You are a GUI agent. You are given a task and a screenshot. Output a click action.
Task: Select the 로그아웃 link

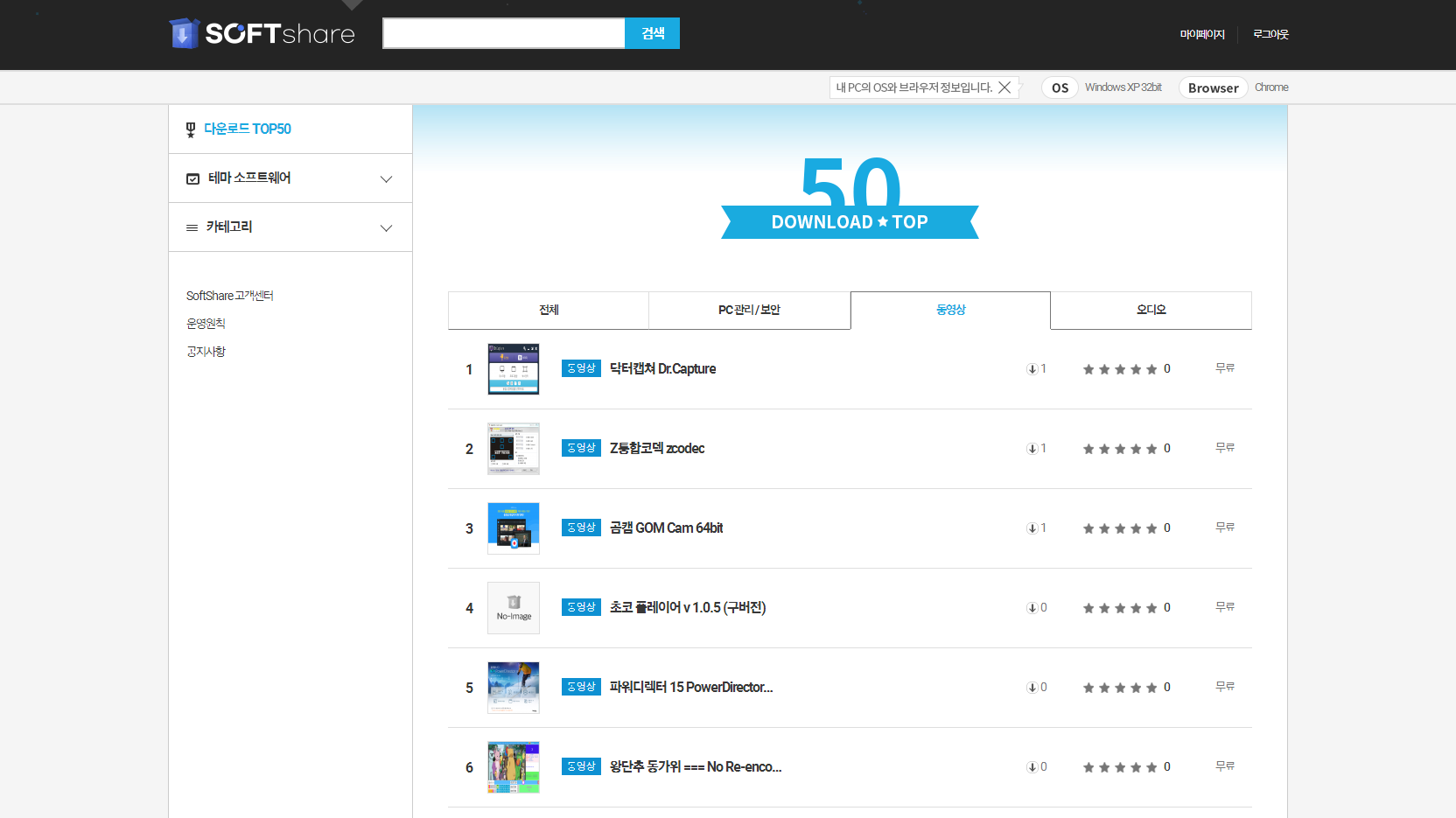[1270, 34]
